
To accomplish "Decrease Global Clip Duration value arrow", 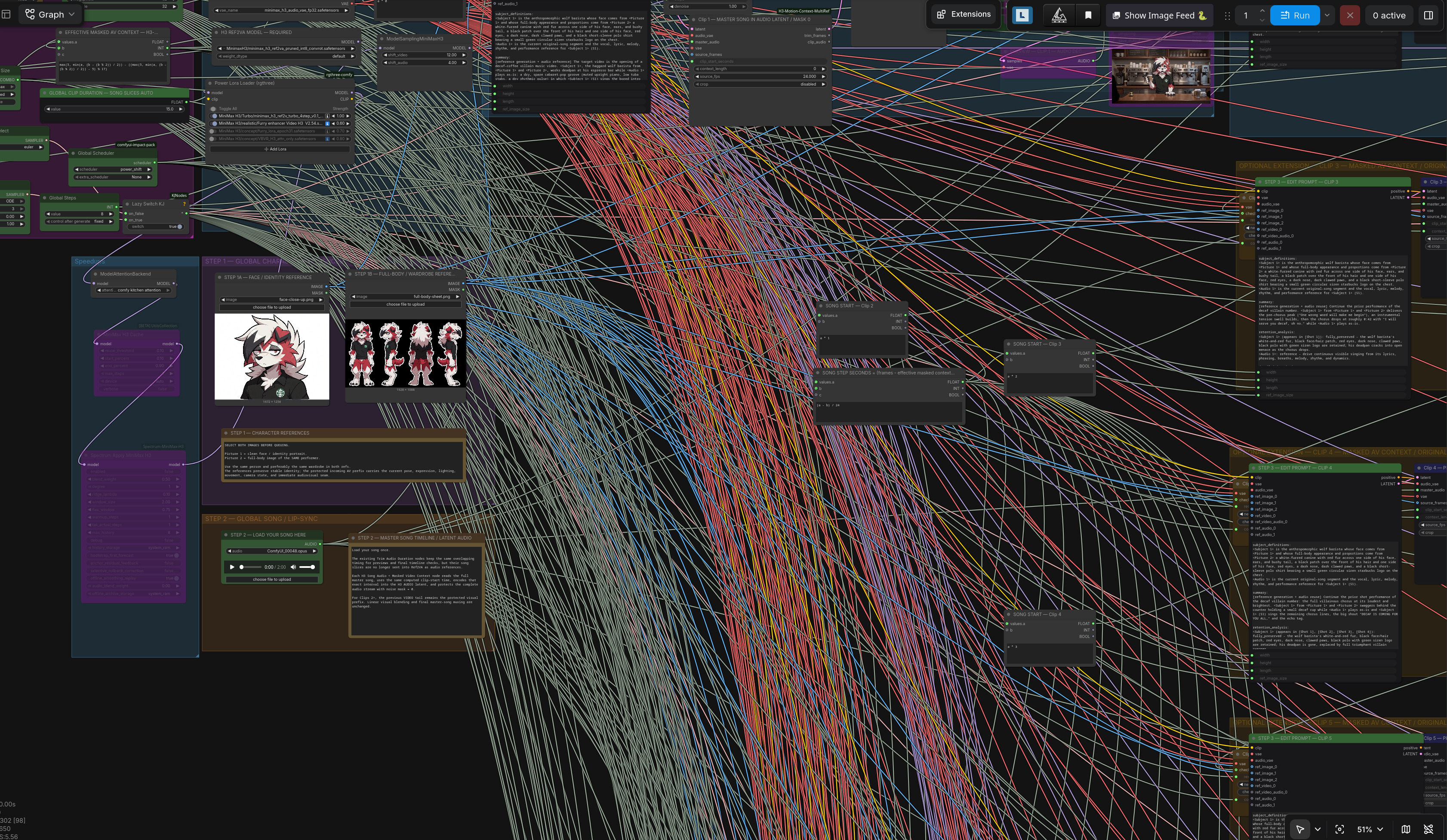I will point(48,109).
